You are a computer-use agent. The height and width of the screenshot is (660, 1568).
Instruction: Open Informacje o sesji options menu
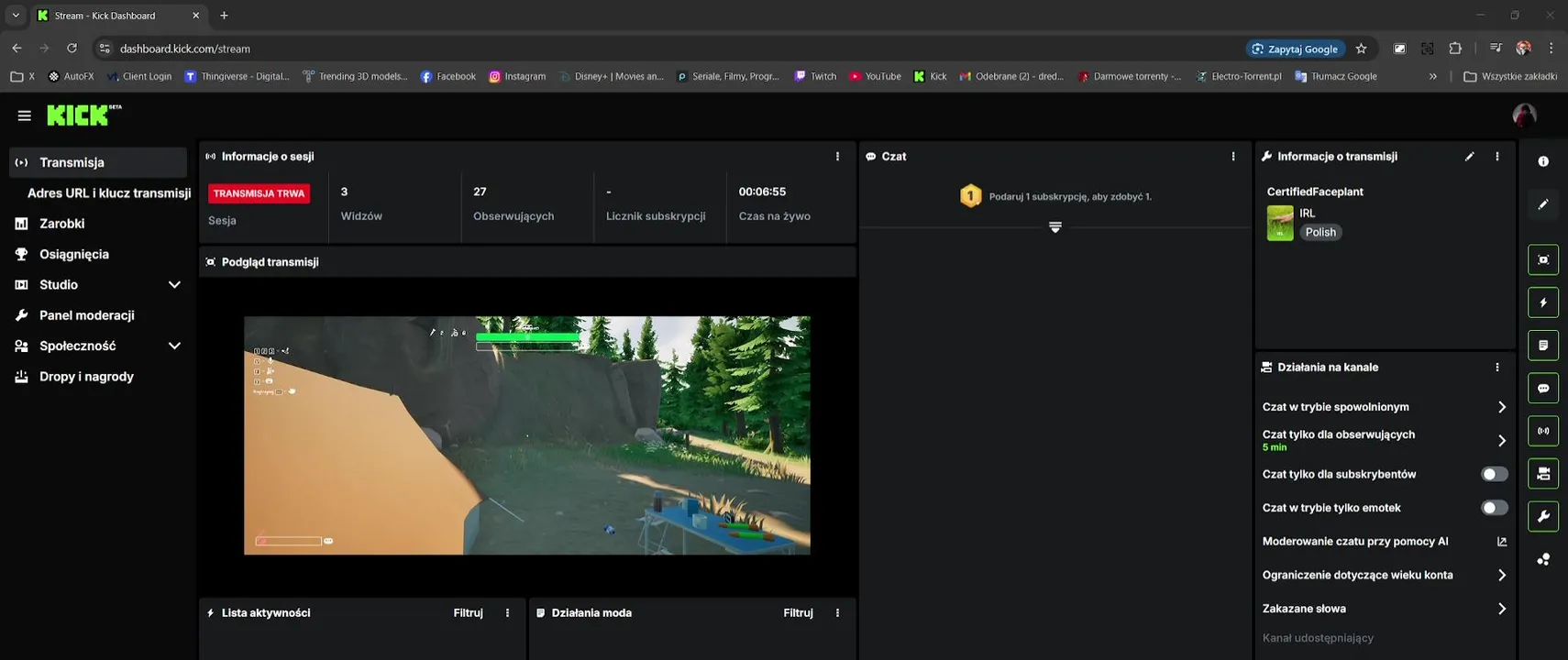click(837, 157)
